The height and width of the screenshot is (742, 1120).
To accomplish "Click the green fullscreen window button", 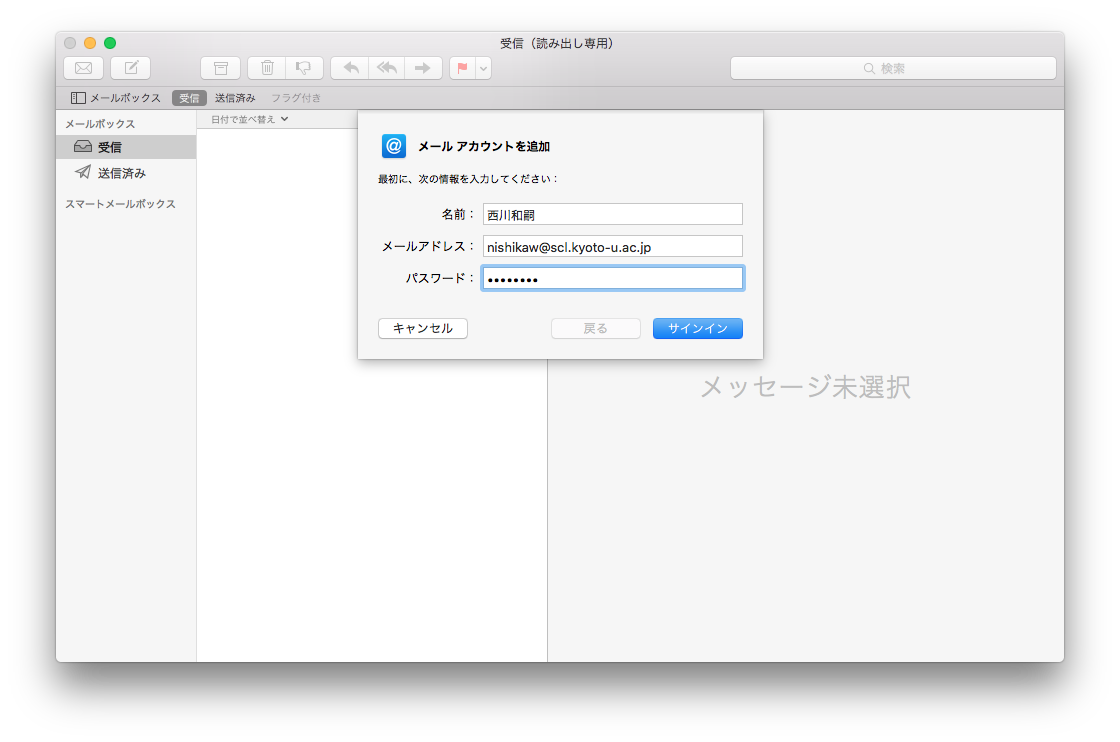I will click(x=110, y=43).
